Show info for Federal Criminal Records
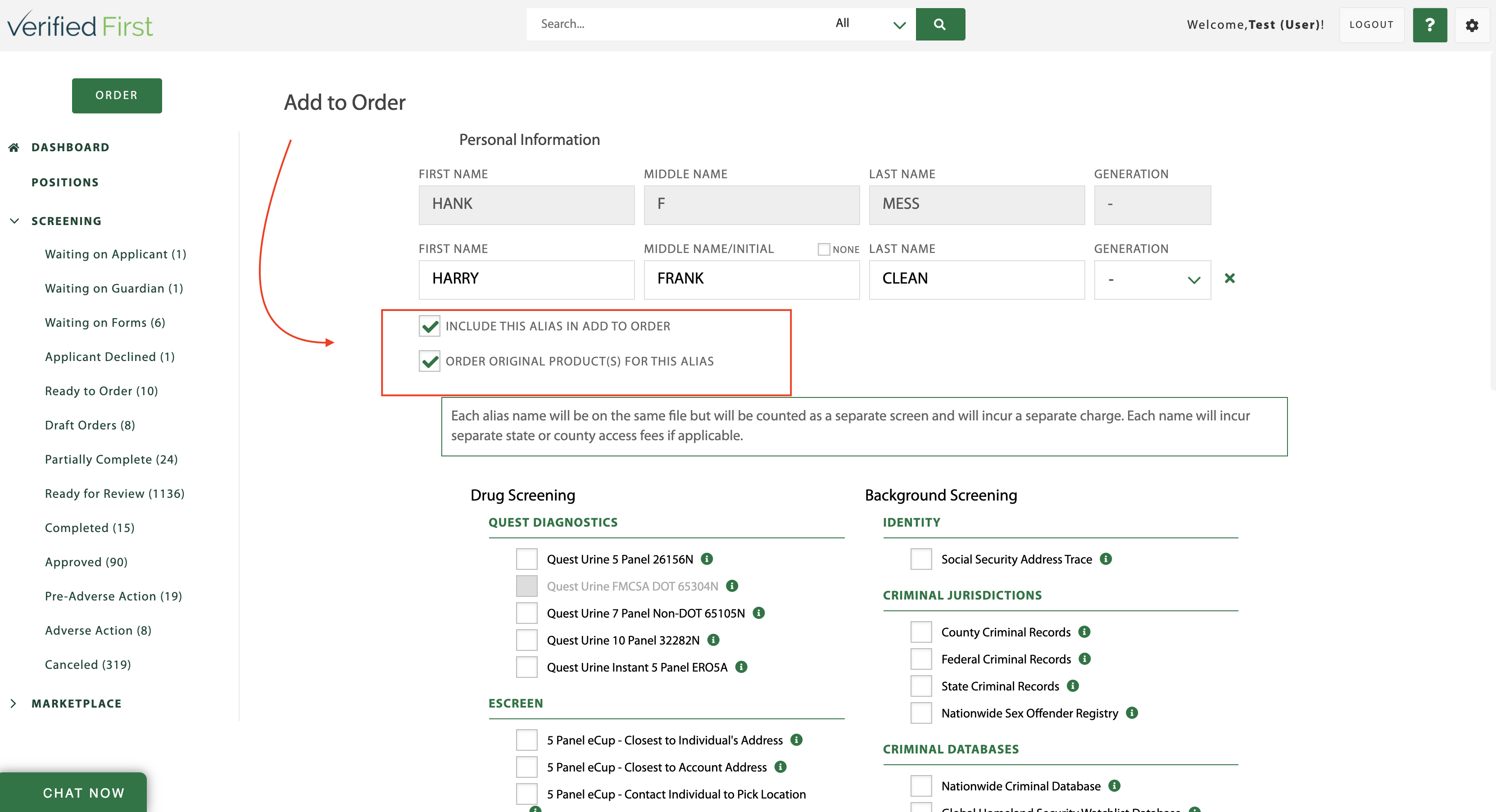The height and width of the screenshot is (812, 1496). click(1085, 659)
